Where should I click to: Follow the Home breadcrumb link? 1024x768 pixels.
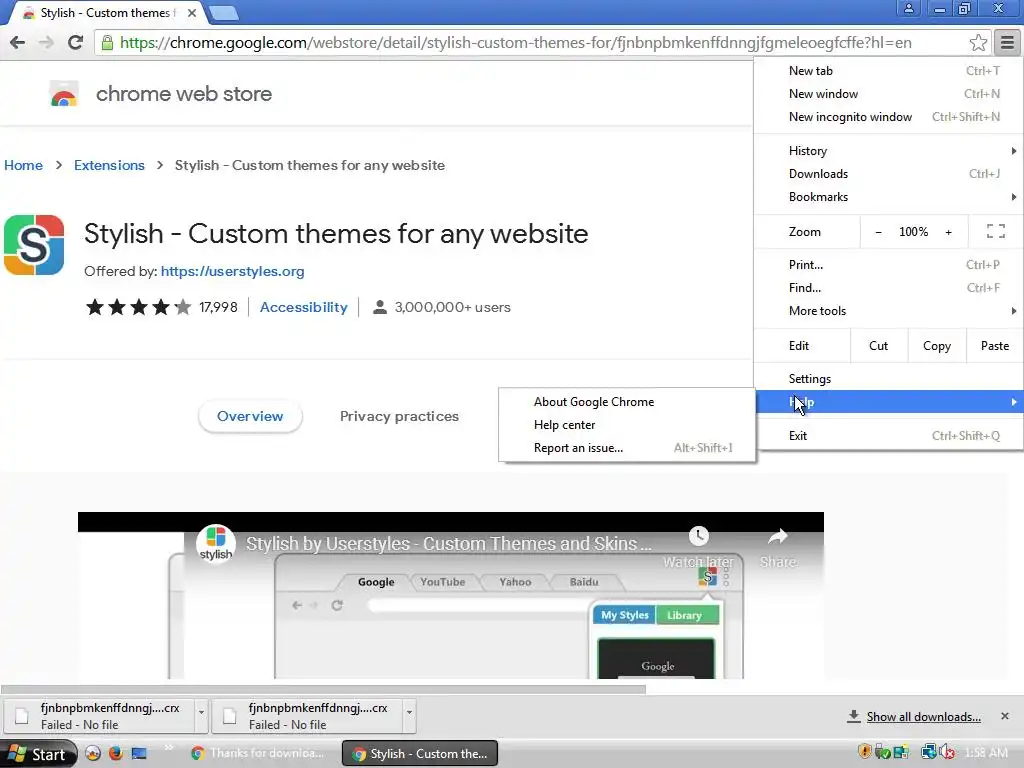24,165
